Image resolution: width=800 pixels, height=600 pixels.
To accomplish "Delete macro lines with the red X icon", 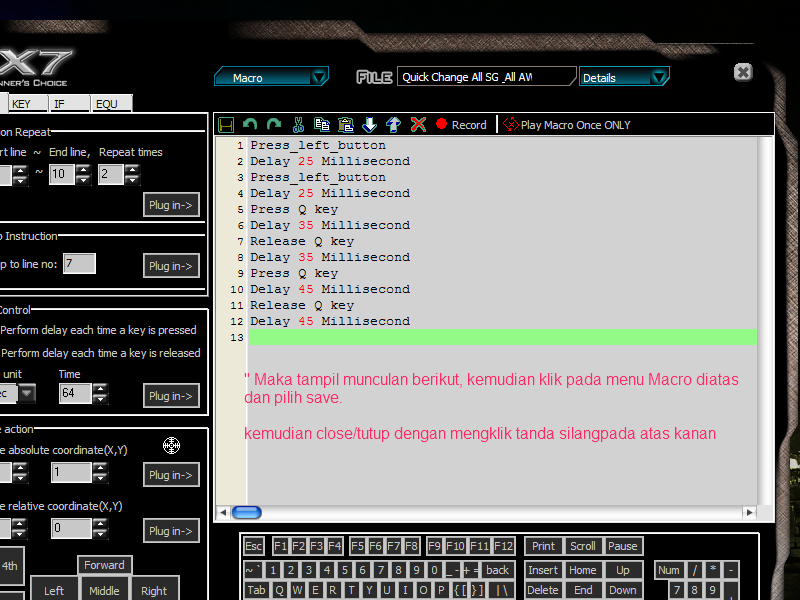I will click(418, 124).
